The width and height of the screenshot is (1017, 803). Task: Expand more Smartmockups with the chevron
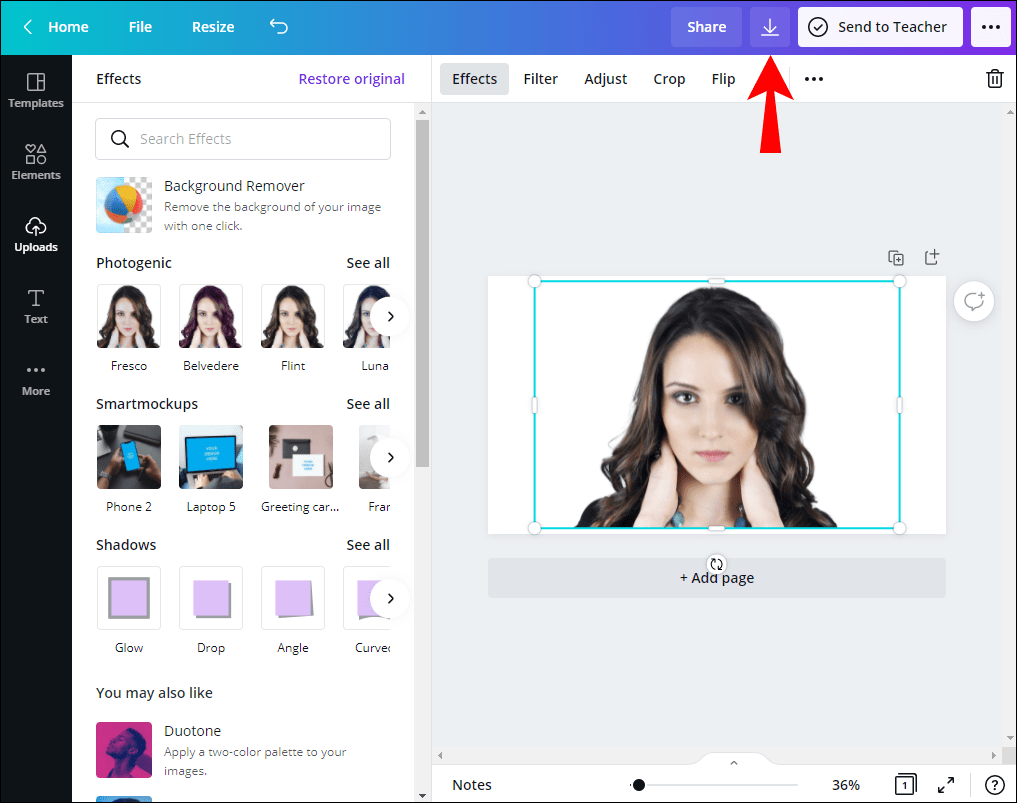coord(390,456)
